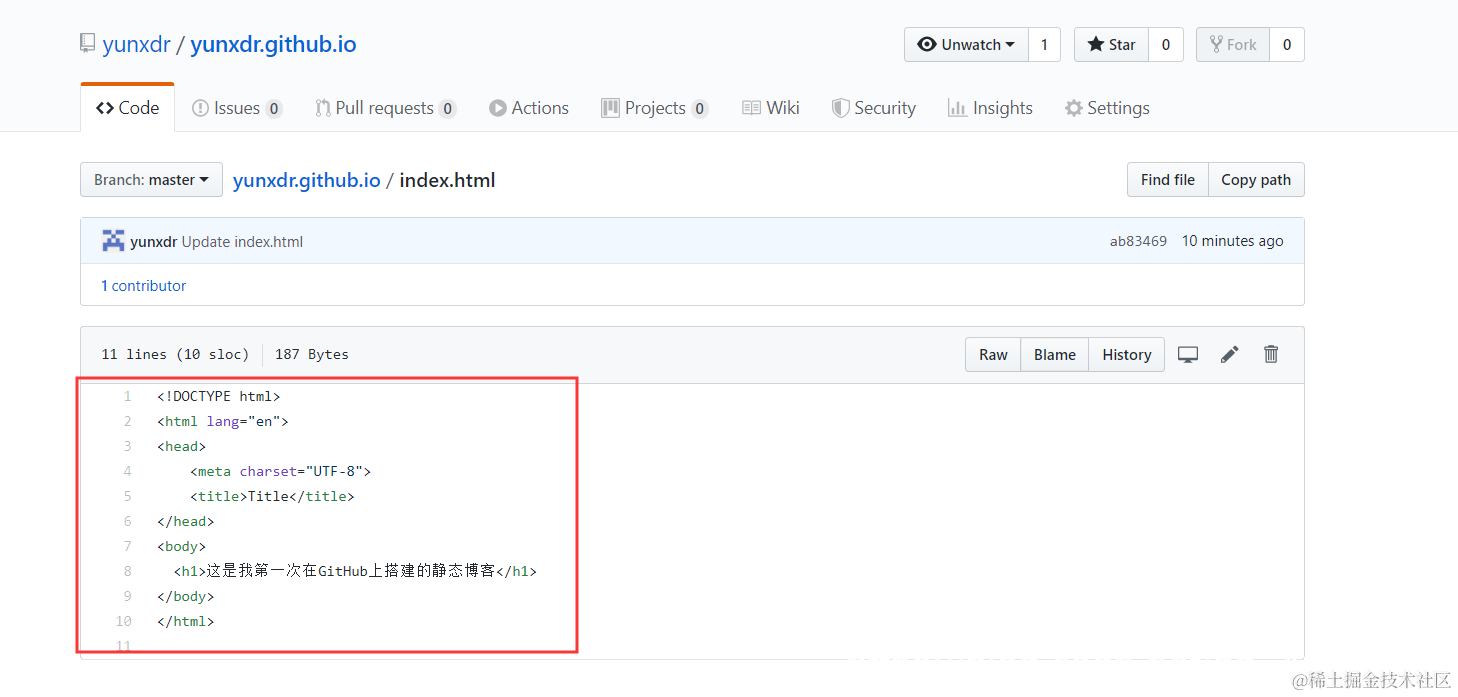
Task: Click the fork count next to Fork
Action: click(1287, 45)
